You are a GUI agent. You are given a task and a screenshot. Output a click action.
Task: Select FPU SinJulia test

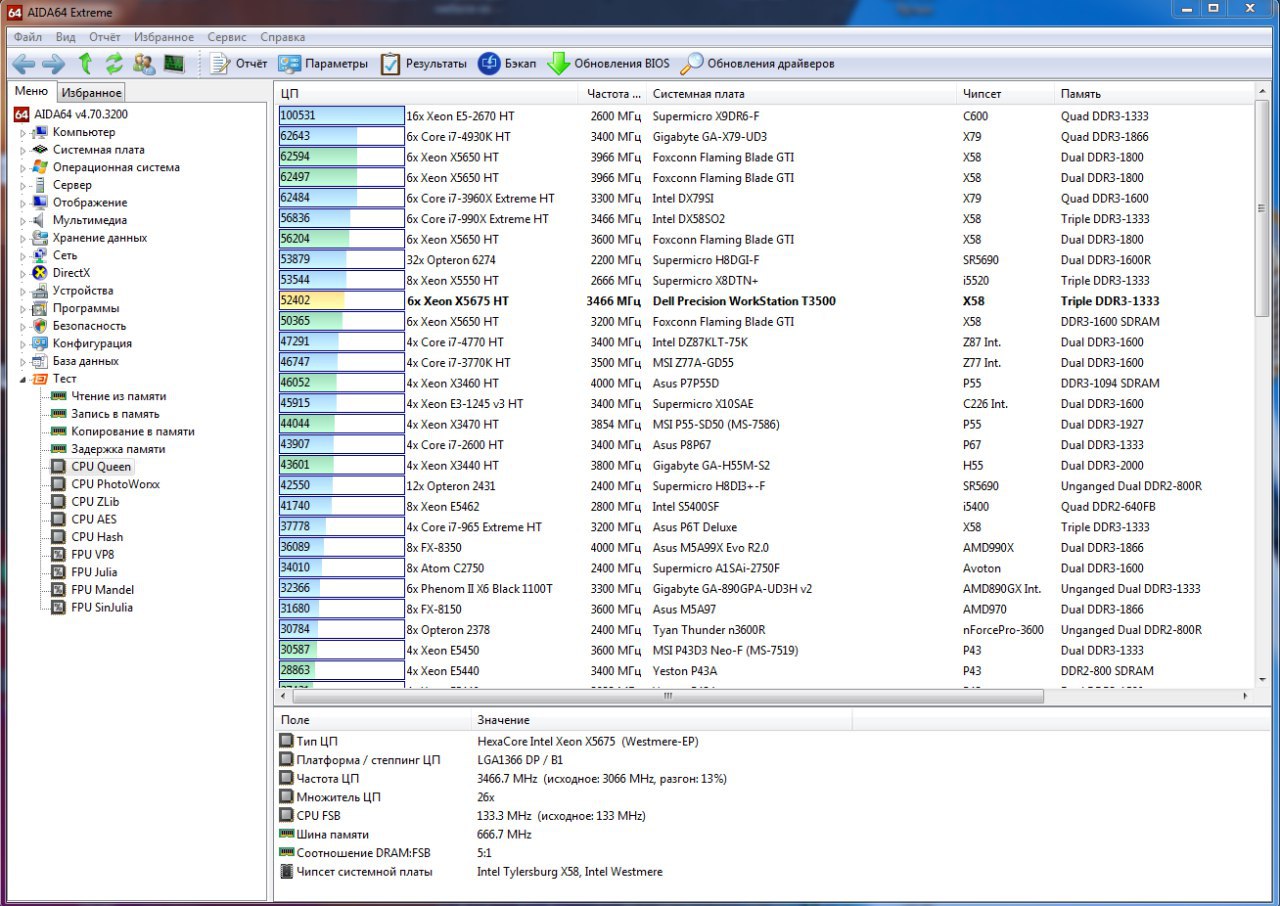(102, 607)
